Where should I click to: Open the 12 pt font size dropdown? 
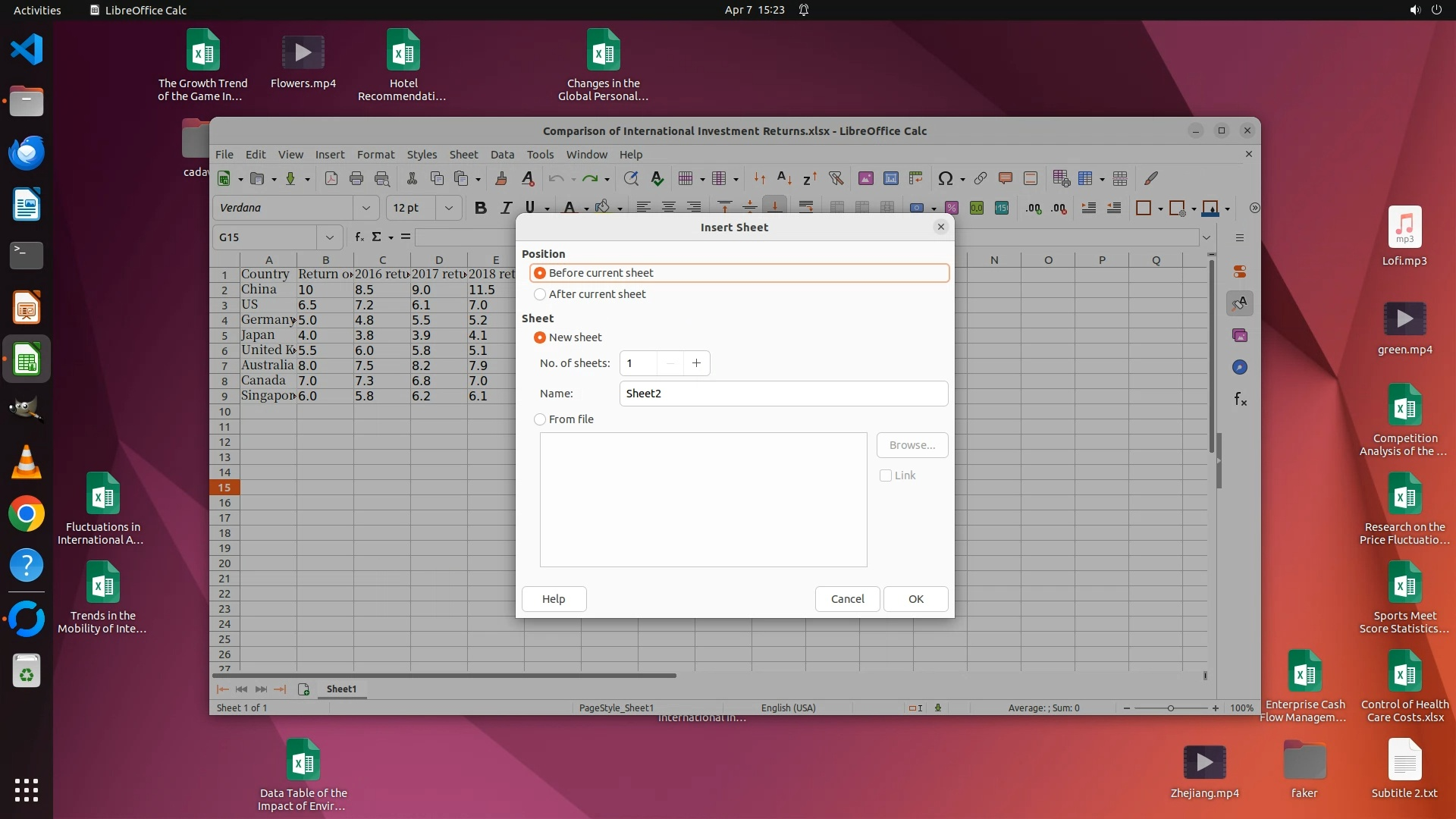(449, 208)
